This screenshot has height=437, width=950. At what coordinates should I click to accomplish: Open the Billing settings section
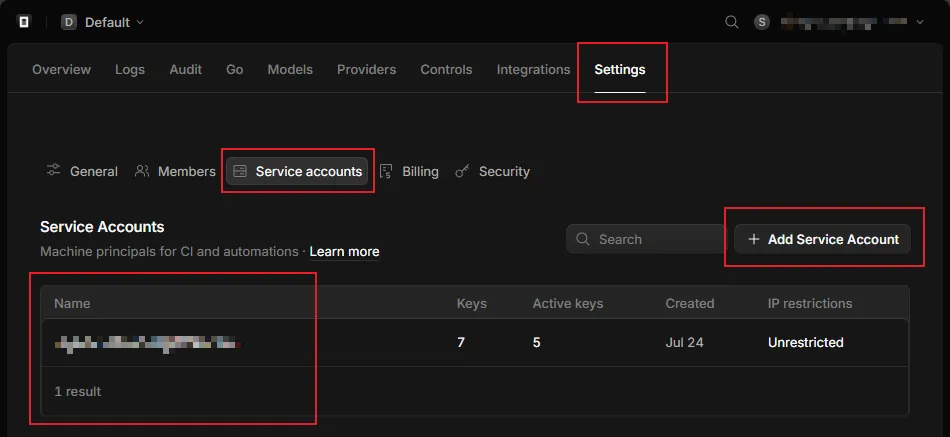(x=410, y=172)
